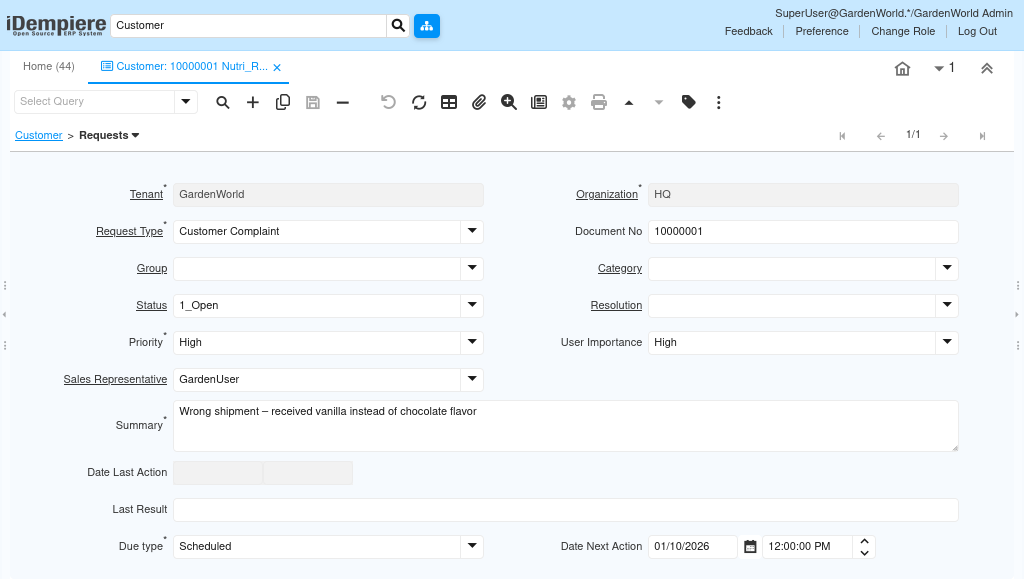Image resolution: width=1024 pixels, height=579 pixels.
Task: Open the menu tree icon beside search
Action: [x=427, y=25]
